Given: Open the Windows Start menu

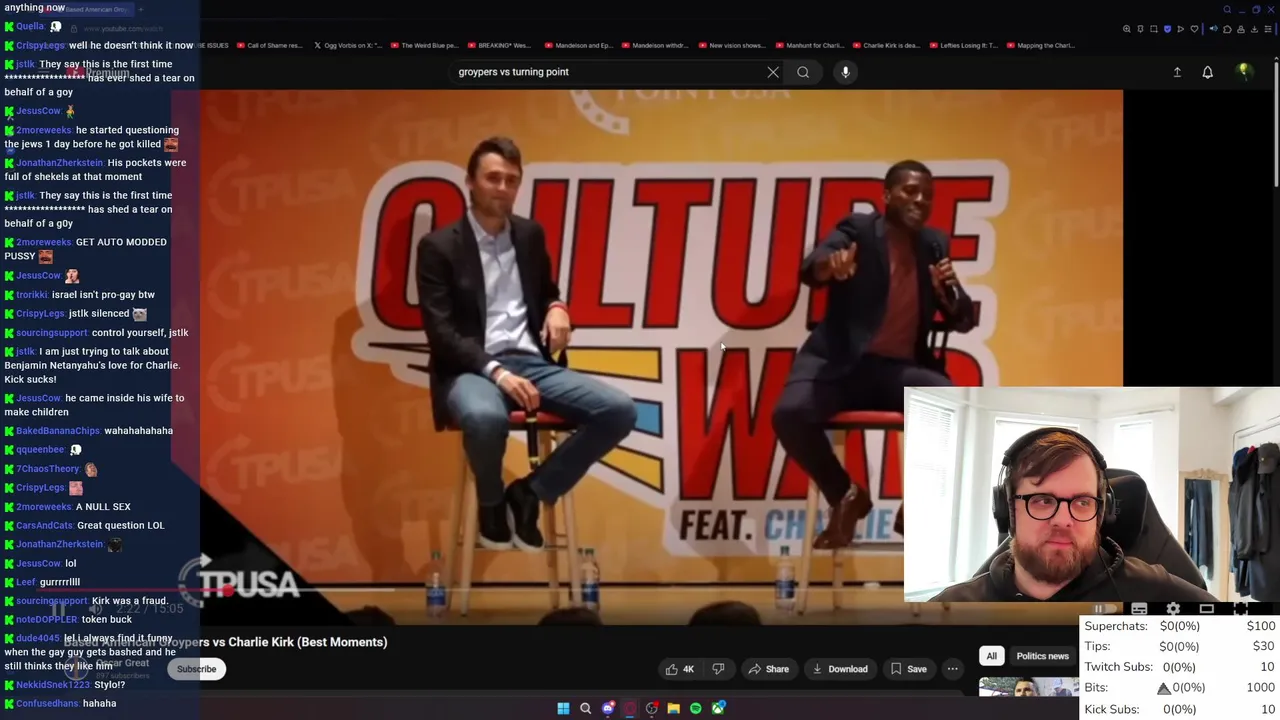Looking at the screenshot, I should click(563, 708).
